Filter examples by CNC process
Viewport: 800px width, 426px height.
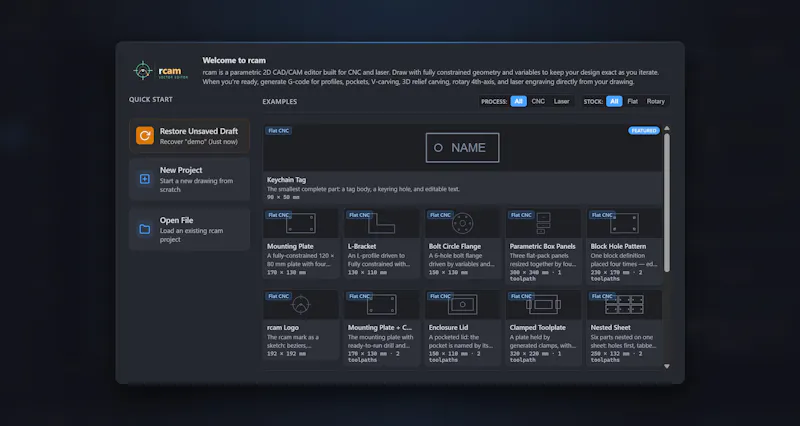tap(538, 102)
